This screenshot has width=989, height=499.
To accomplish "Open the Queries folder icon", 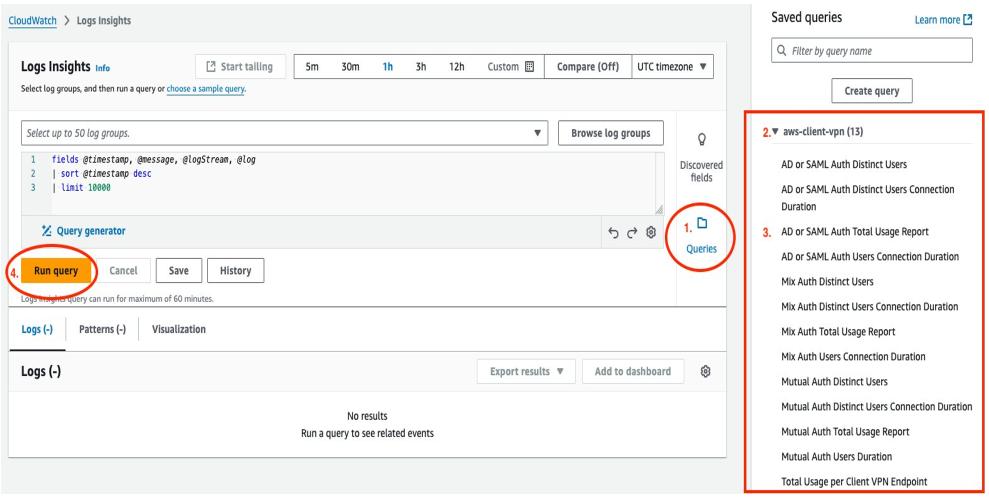I will 701,224.
